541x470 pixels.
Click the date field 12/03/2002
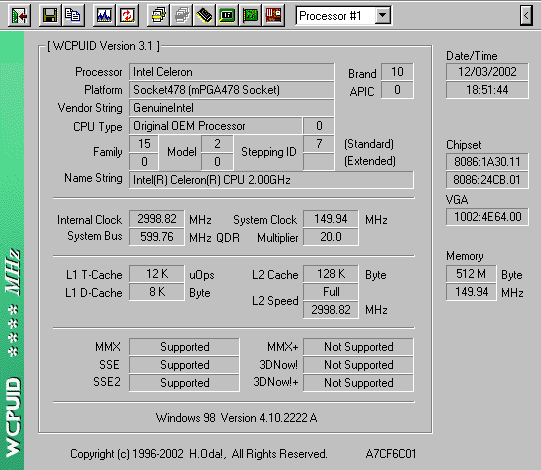click(x=487, y=72)
